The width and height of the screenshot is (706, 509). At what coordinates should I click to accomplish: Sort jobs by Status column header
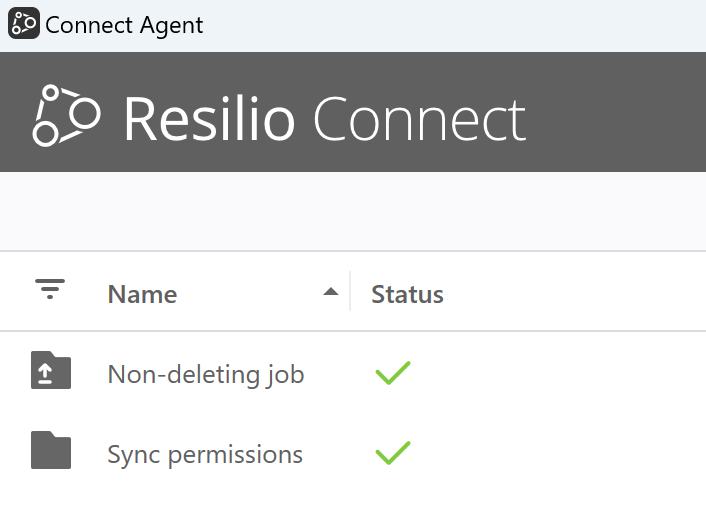point(407,294)
